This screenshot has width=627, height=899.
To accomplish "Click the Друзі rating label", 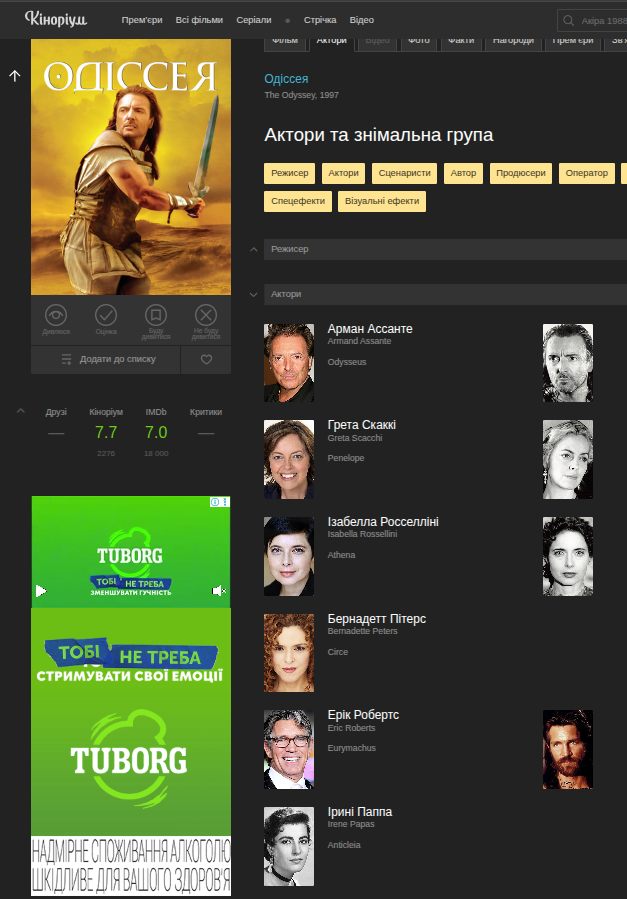I will tap(56, 412).
